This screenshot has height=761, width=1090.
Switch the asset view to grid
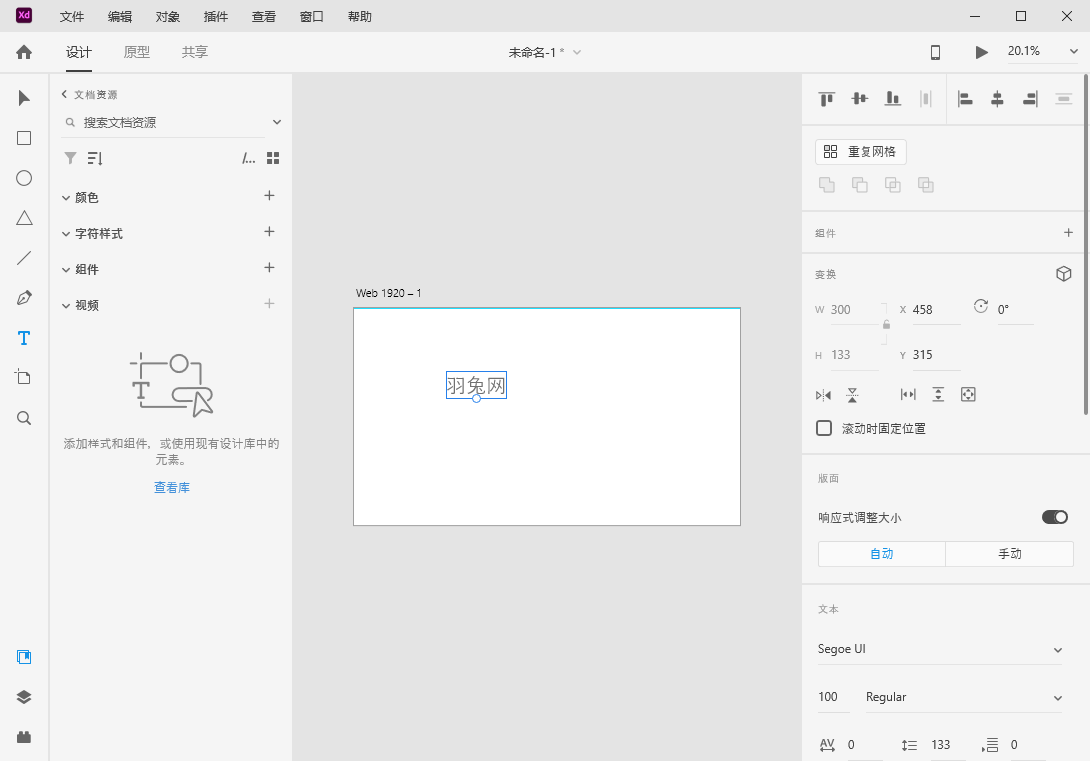tap(273, 158)
